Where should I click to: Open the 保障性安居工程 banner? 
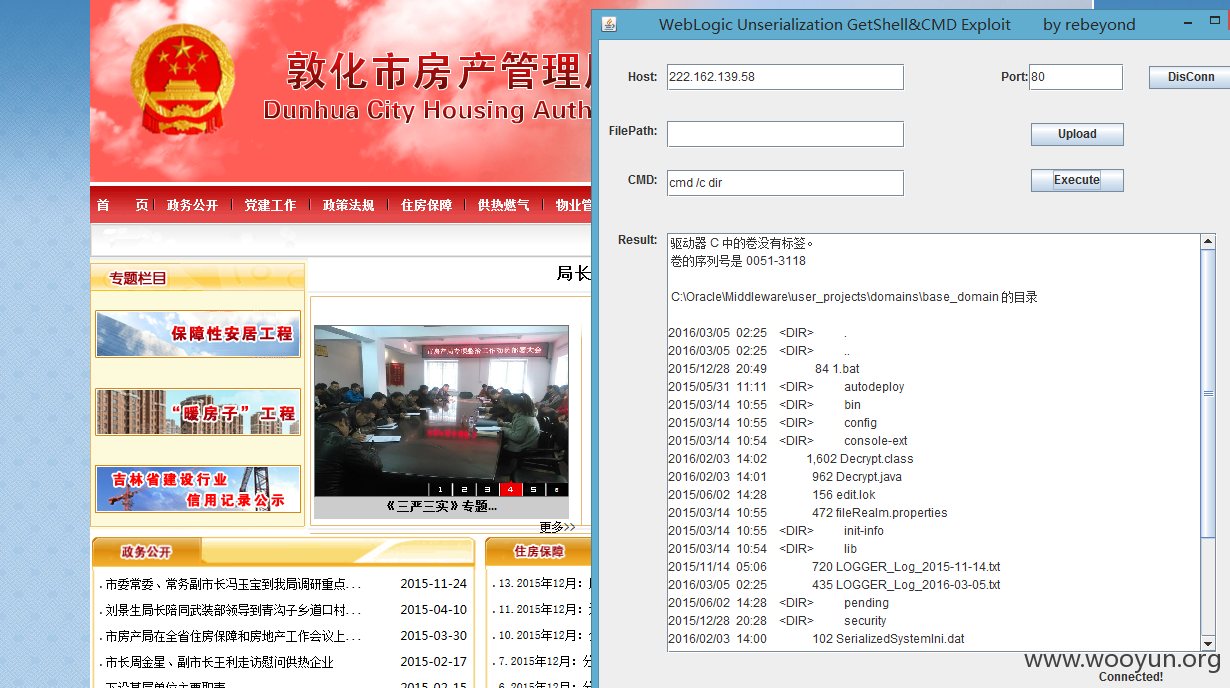tap(198, 334)
